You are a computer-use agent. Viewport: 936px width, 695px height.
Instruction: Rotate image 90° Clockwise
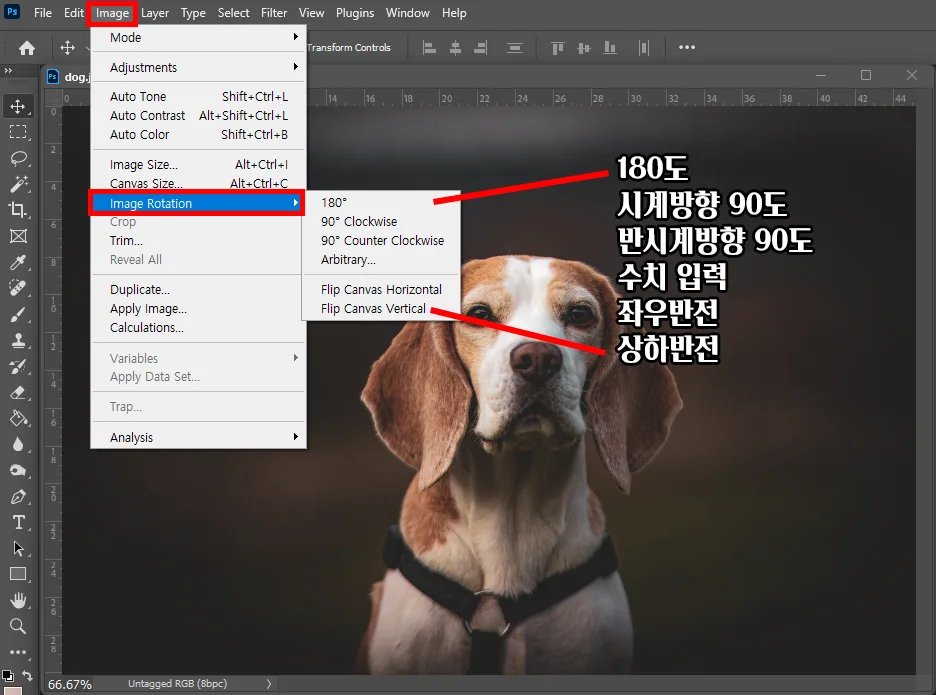[x=381, y=222]
